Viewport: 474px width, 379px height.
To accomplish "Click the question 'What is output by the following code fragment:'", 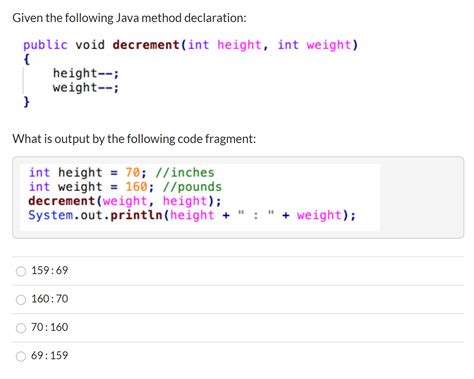I will coord(134,139).
